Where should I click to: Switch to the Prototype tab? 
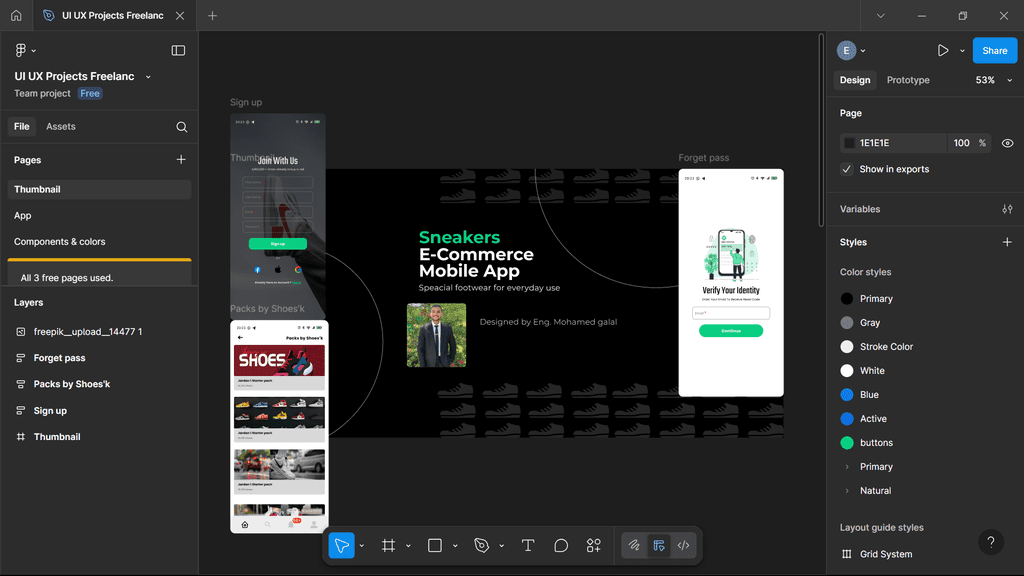(908, 80)
